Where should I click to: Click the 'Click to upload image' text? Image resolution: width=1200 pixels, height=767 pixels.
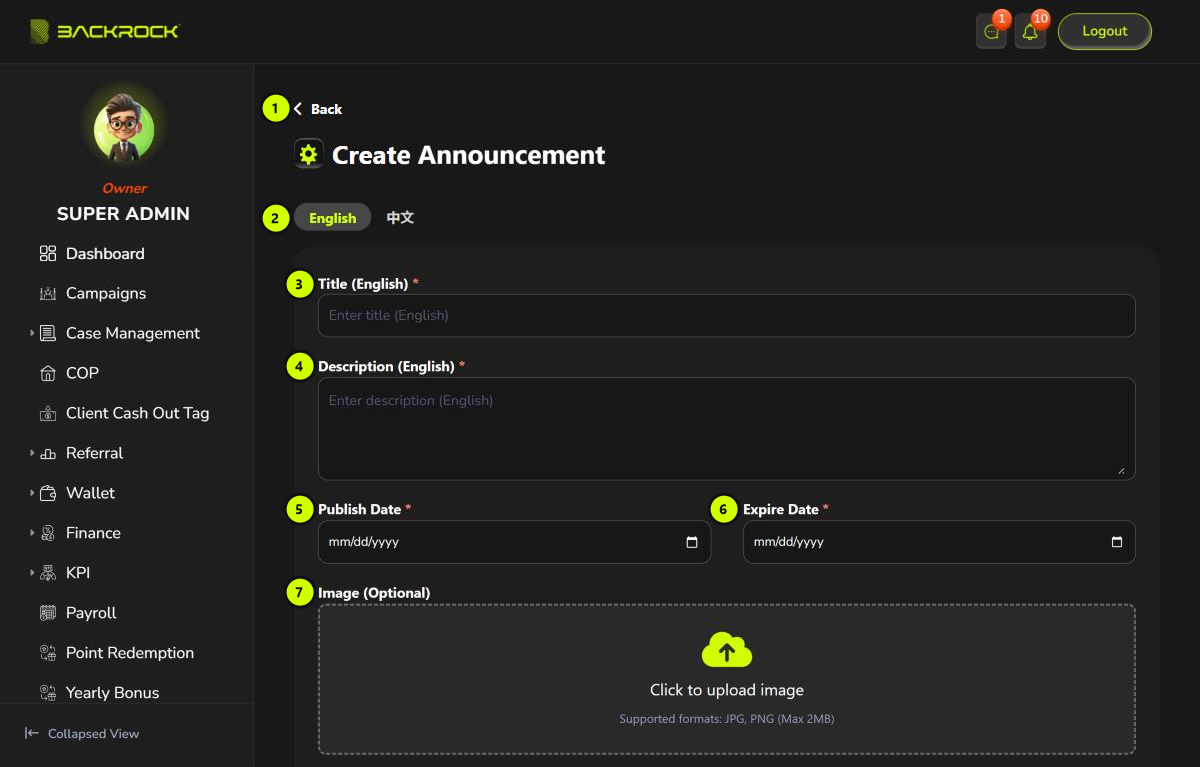pyautogui.click(x=727, y=690)
